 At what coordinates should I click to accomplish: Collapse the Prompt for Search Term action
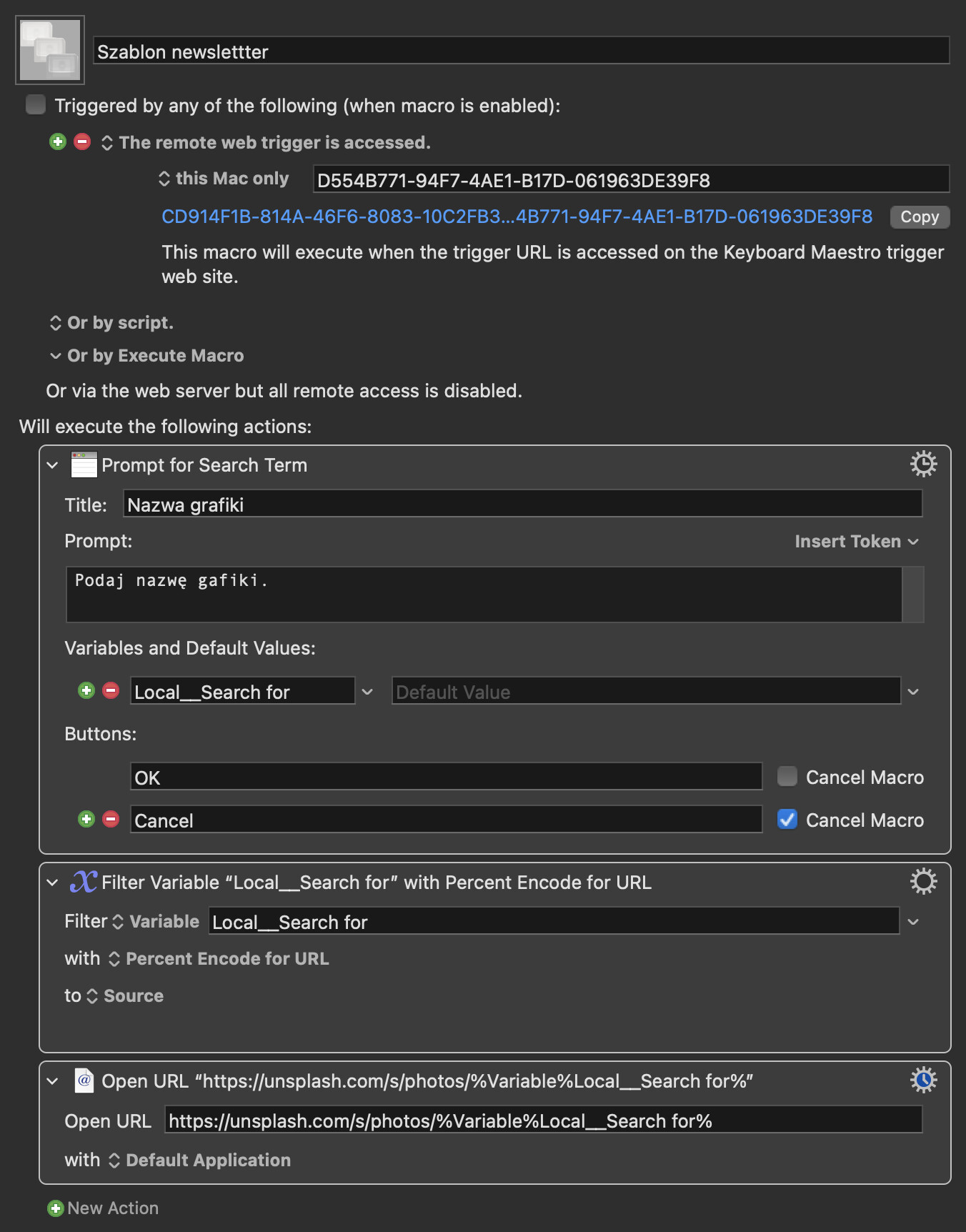point(52,465)
